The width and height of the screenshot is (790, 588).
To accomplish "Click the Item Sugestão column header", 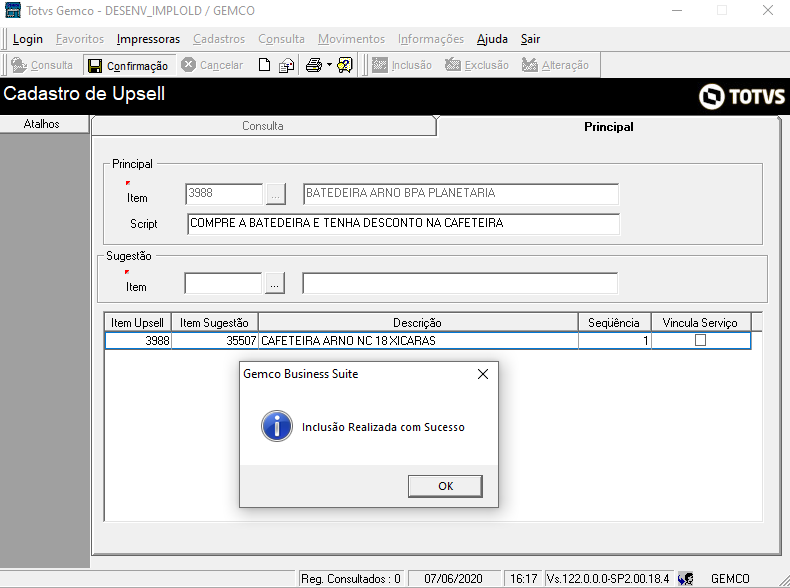I will click(x=215, y=322).
